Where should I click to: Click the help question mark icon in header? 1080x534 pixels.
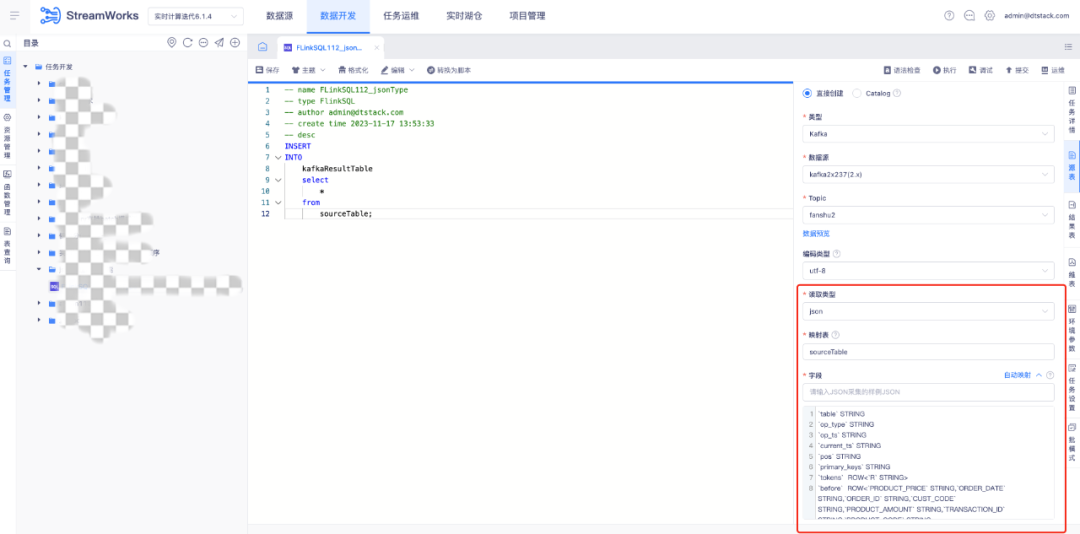949,15
